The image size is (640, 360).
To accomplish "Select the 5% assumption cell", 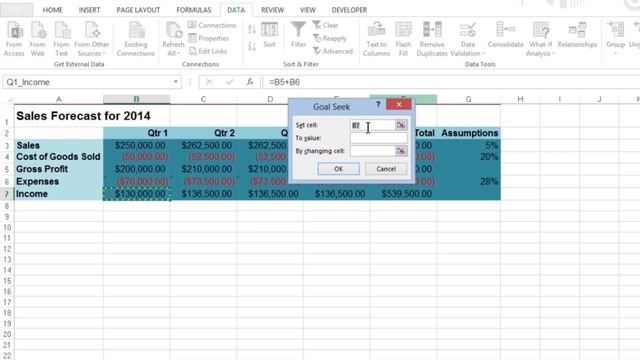I will [x=469, y=145].
